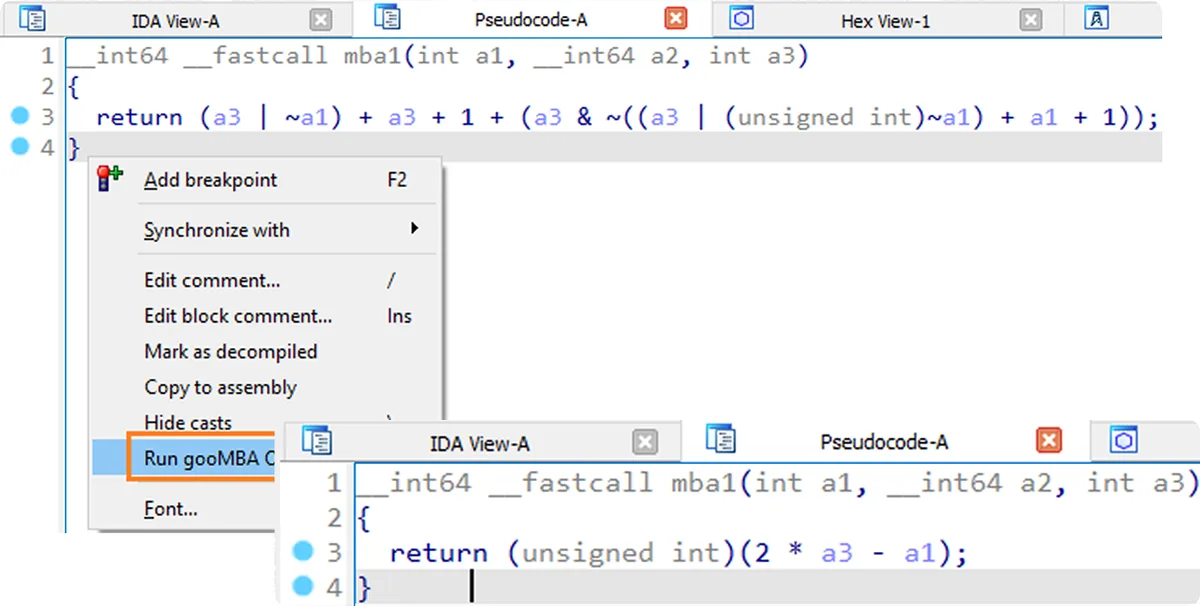
Task: Click the Pseudocode-A tab icon in top window
Action: coord(388,17)
